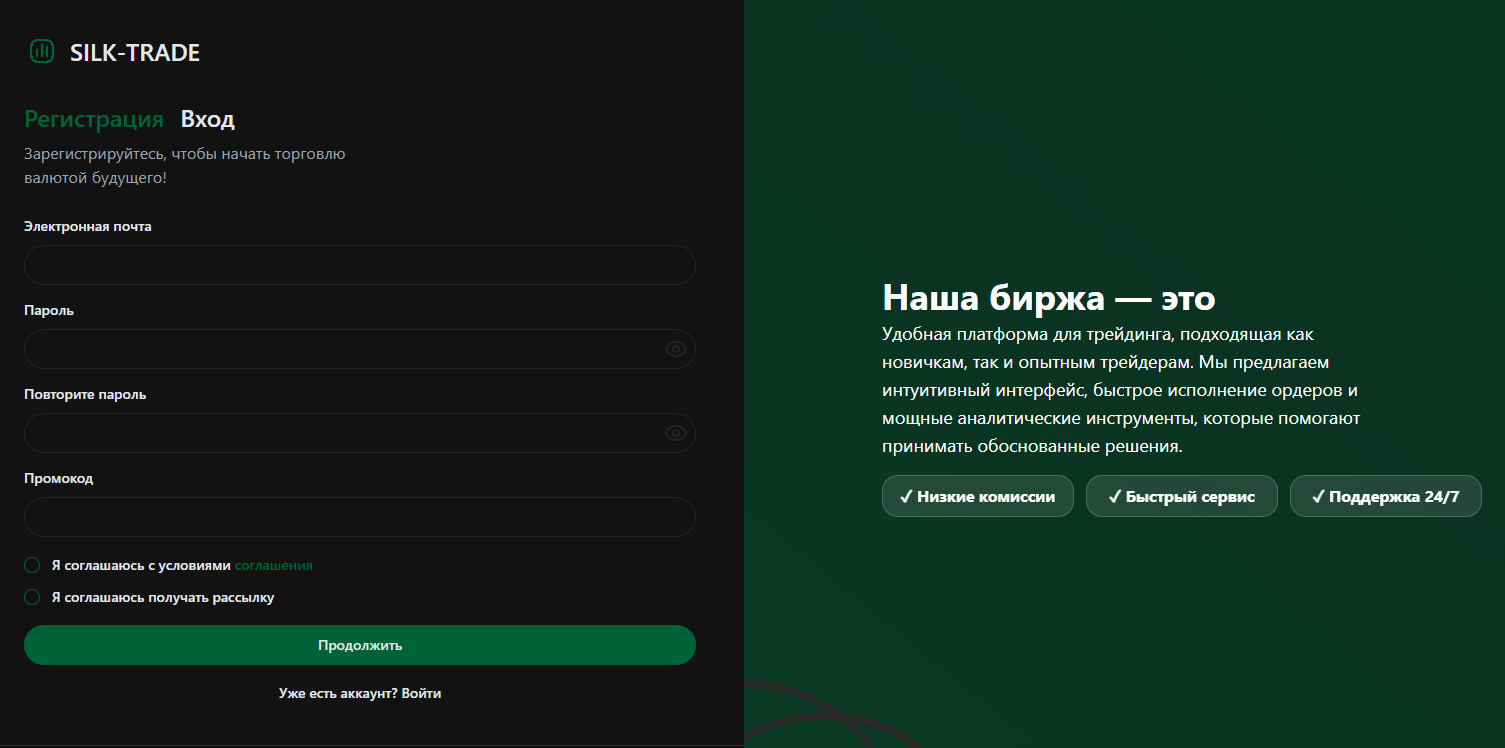This screenshot has width=1505, height=748.
Task: Switch to the Регистрация tab
Action: click(x=94, y=120)
